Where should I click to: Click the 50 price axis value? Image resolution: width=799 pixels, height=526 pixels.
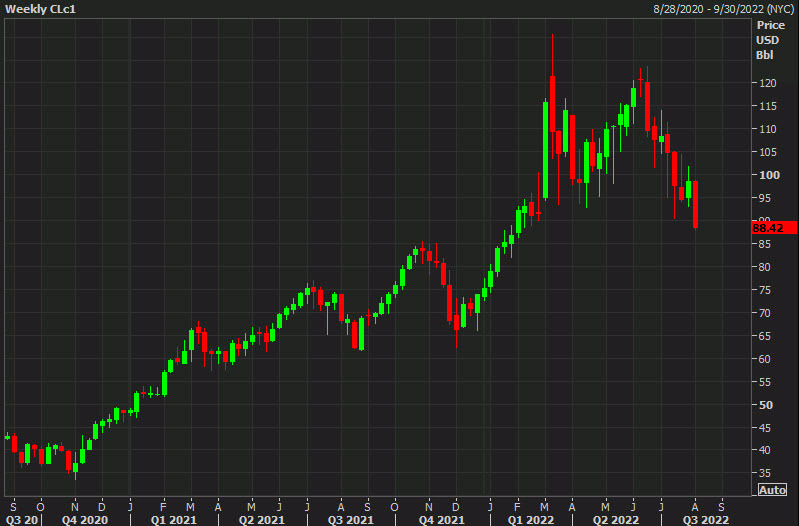pos(765,405)
